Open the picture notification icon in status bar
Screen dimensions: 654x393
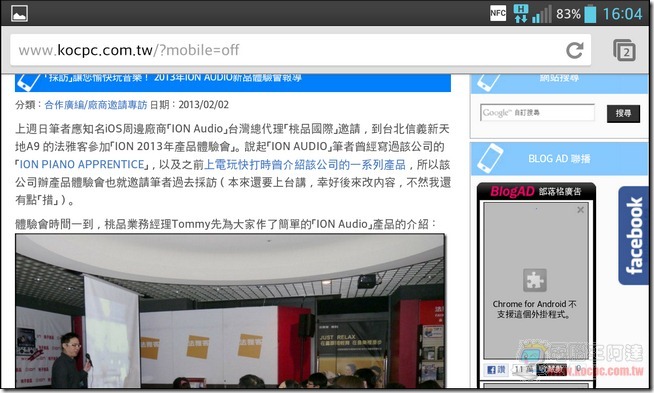20,13
